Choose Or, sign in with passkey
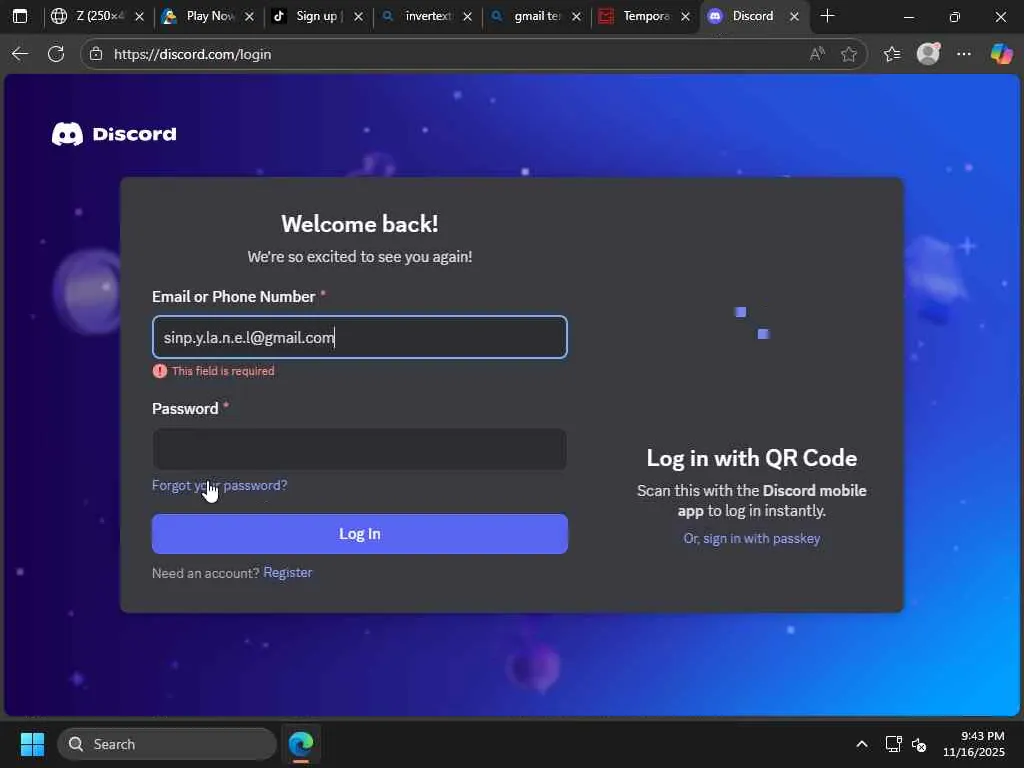This screenshot has width=1024, height=768. coord(752,538)
